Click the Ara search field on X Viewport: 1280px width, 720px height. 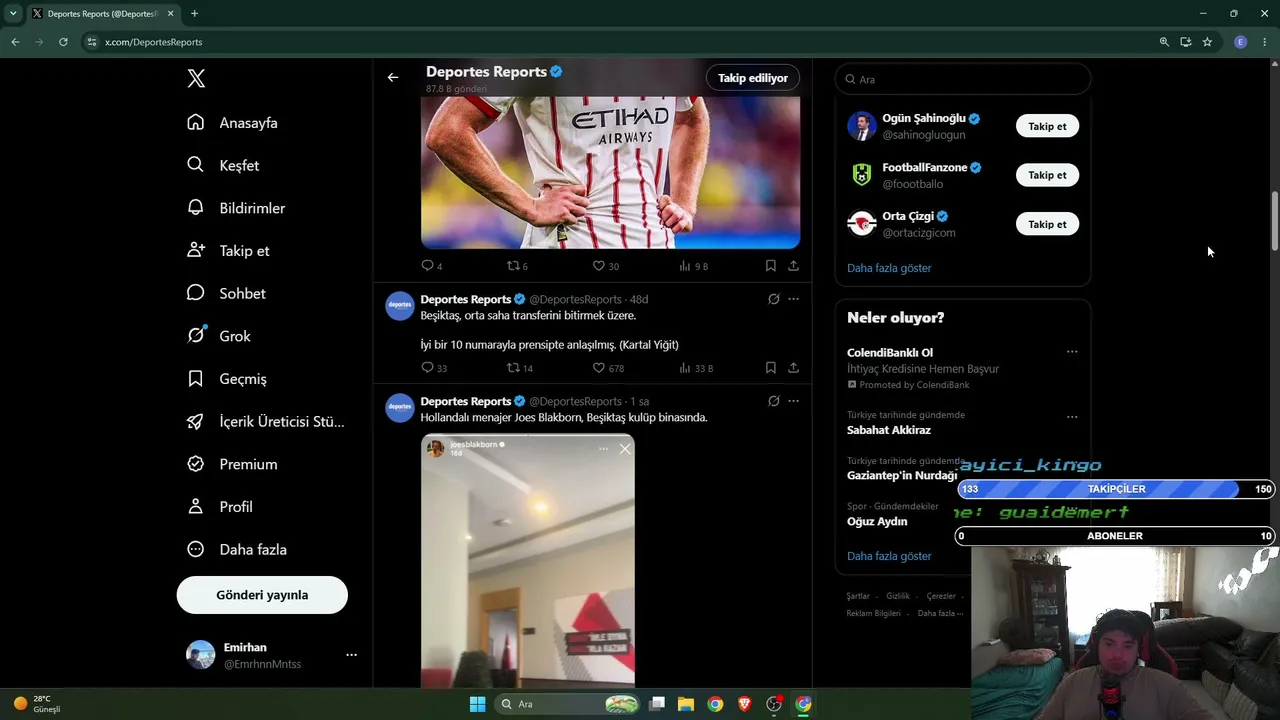pos(963,79)
